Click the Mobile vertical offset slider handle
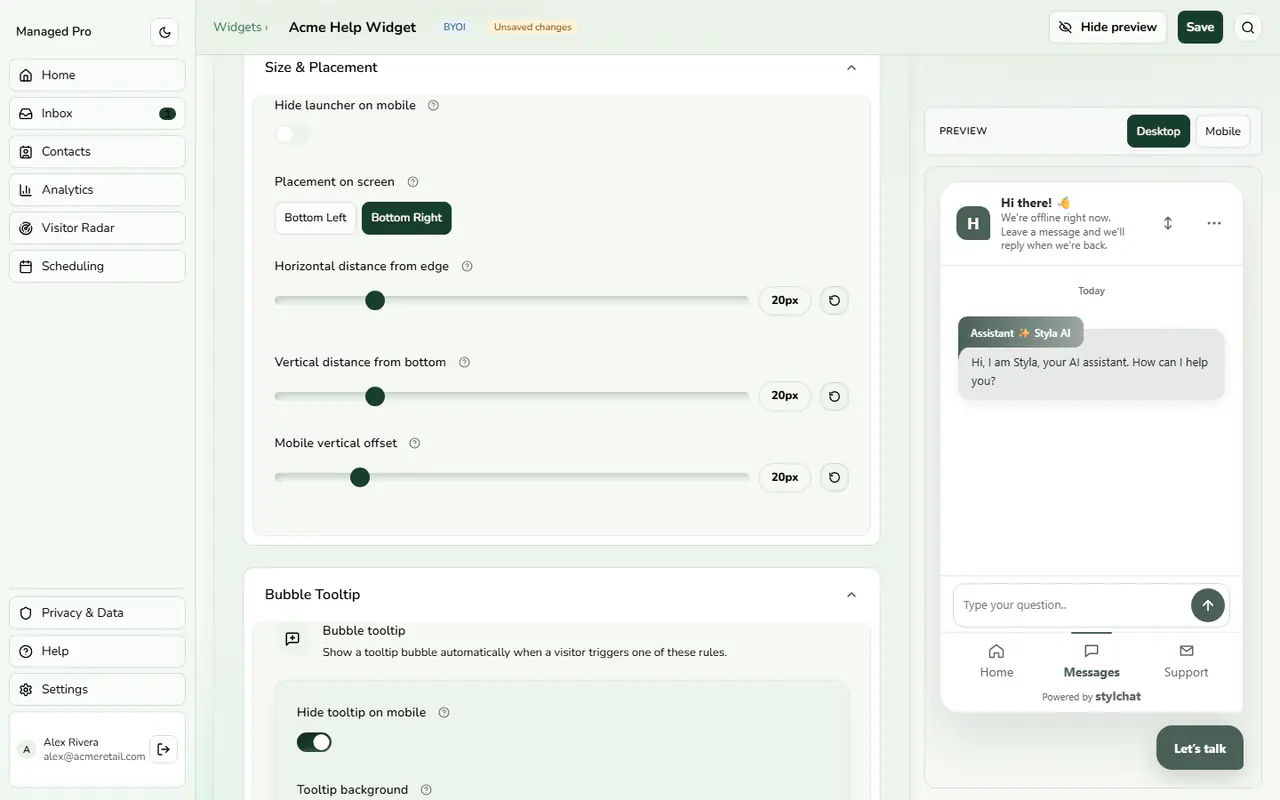The width and height of the screenshot is (1280, 800). pos(360,477)
